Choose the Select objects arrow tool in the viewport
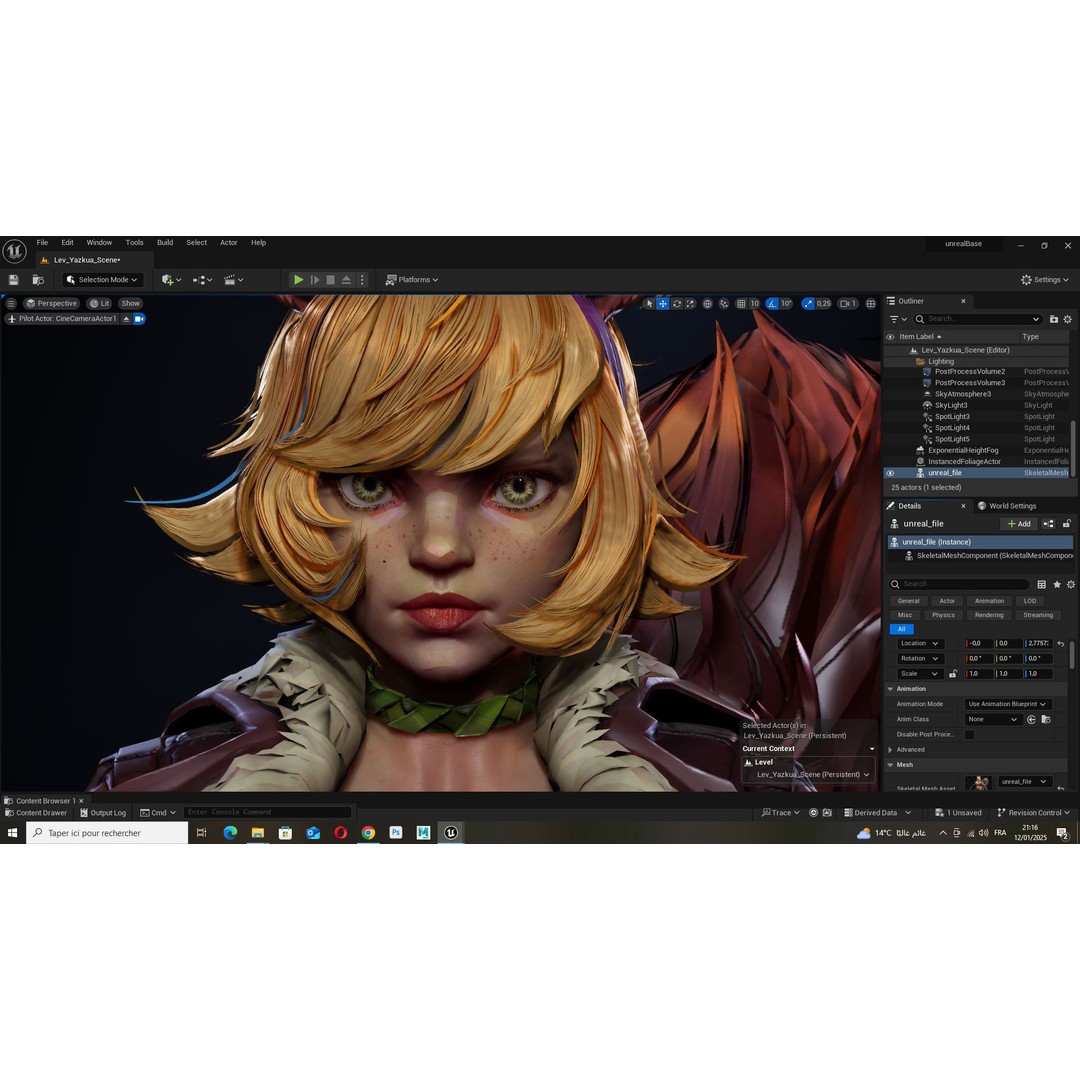This screenshot has width=1080, height=1080. click(x=649, y=304)
